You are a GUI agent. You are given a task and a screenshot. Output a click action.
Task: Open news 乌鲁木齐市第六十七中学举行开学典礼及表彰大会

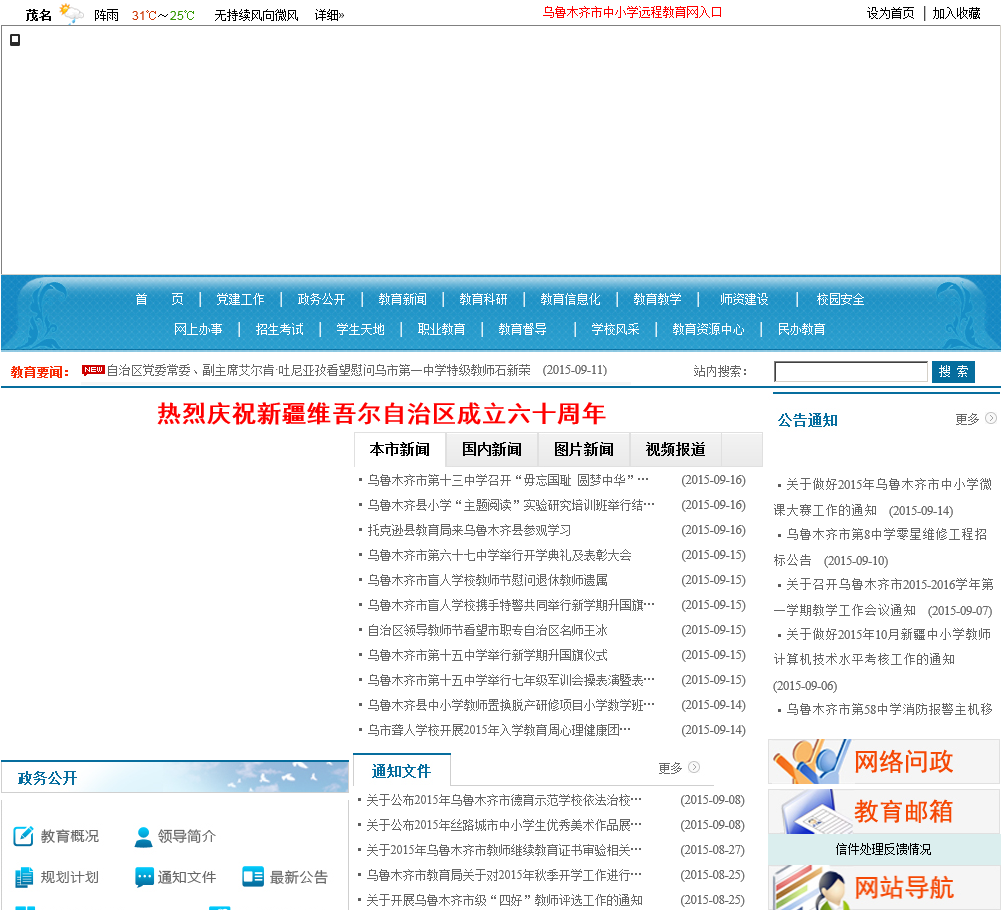(x=499, y=555)
